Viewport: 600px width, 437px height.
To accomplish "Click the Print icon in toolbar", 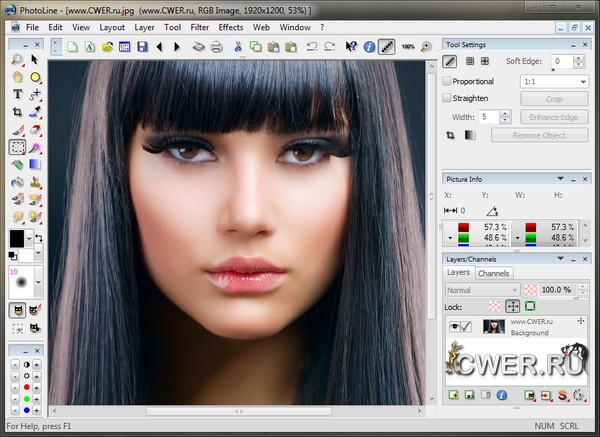I will pos(218,46).
